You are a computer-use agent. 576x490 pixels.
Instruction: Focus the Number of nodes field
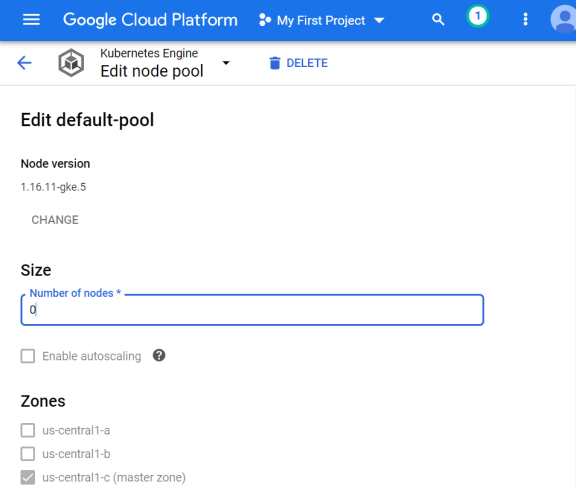click(x=252, y=310)
